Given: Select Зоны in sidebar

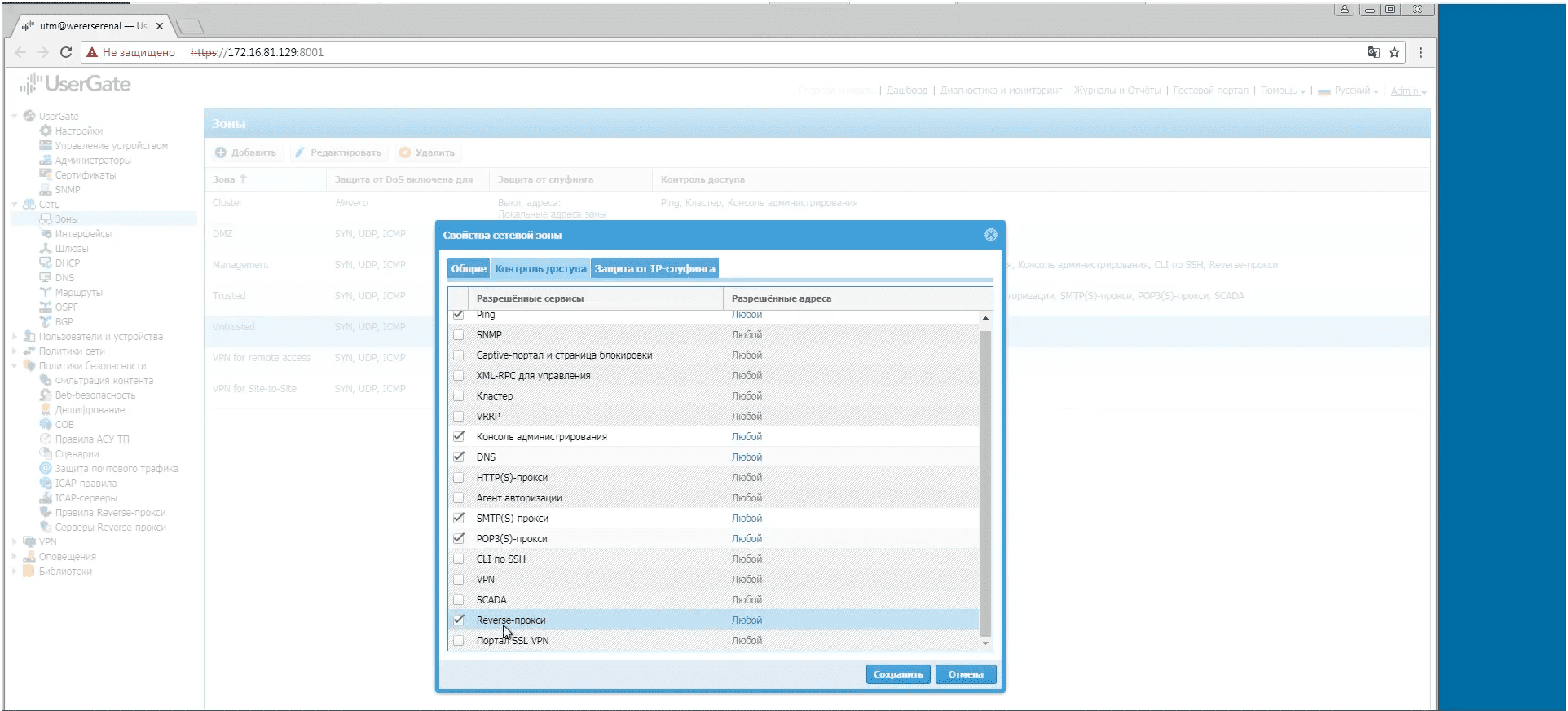Looking at the screenshot, I should 66,219.
